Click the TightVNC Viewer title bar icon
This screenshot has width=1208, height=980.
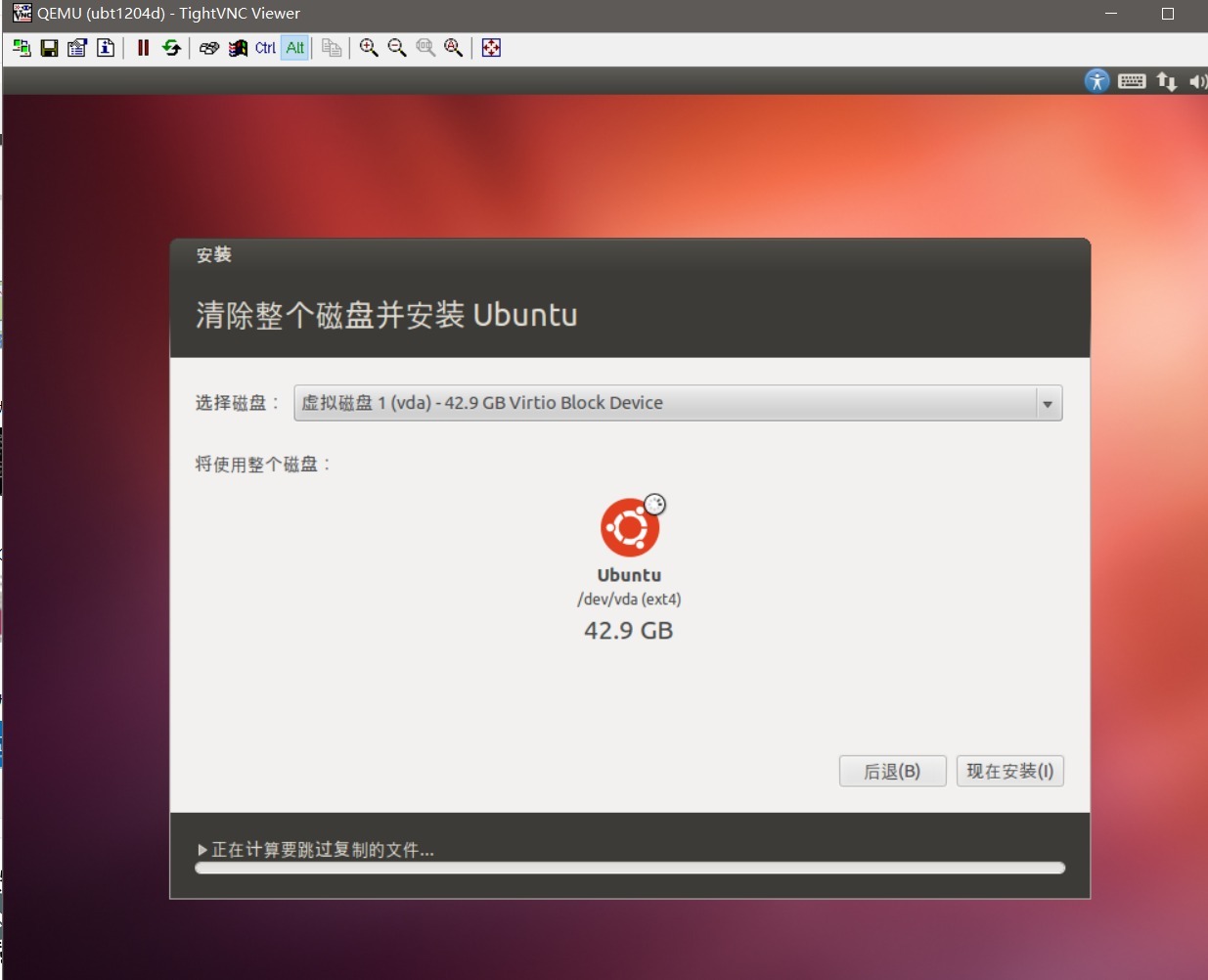click(22, 14)
